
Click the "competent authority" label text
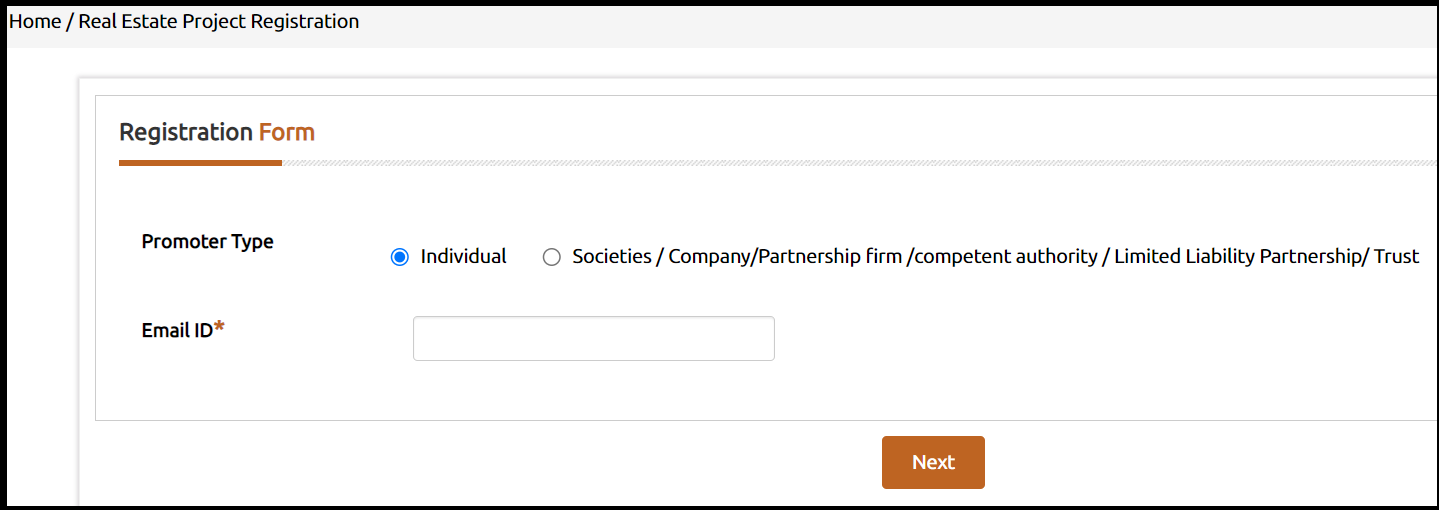(1005, 256)
